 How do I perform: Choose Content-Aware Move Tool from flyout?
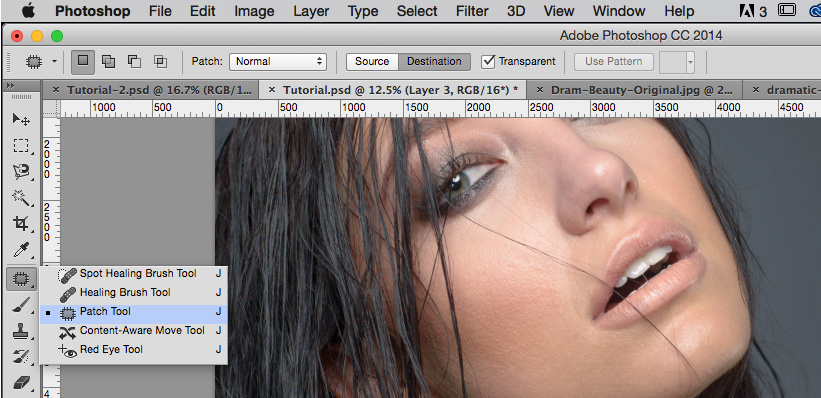(134, 330)
